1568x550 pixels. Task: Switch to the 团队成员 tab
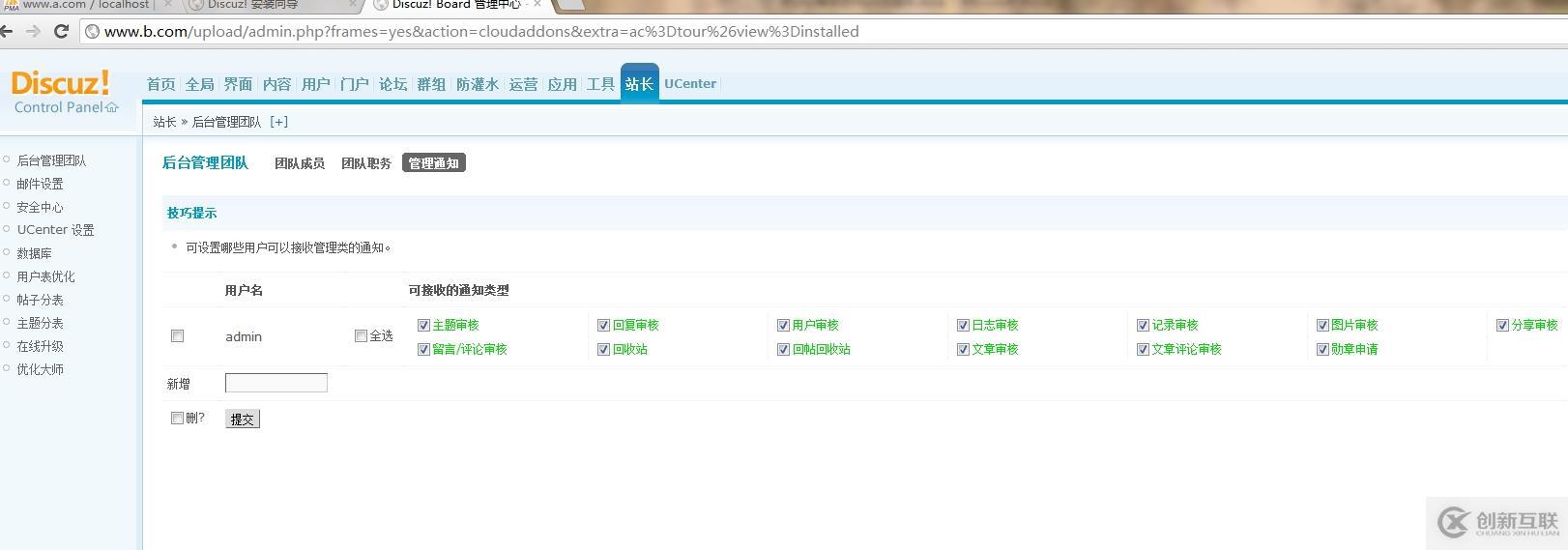300,163
